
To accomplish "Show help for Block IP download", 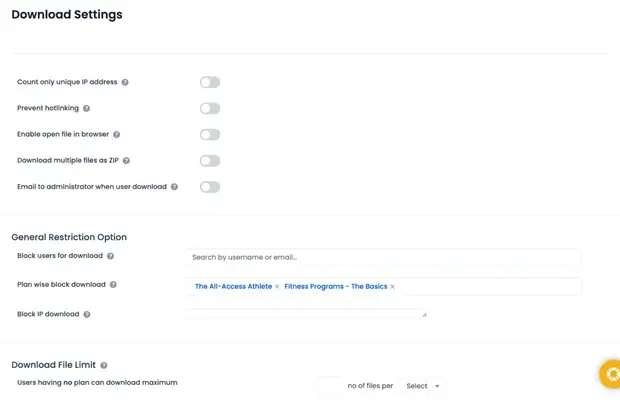I will (x=87, y=314).
